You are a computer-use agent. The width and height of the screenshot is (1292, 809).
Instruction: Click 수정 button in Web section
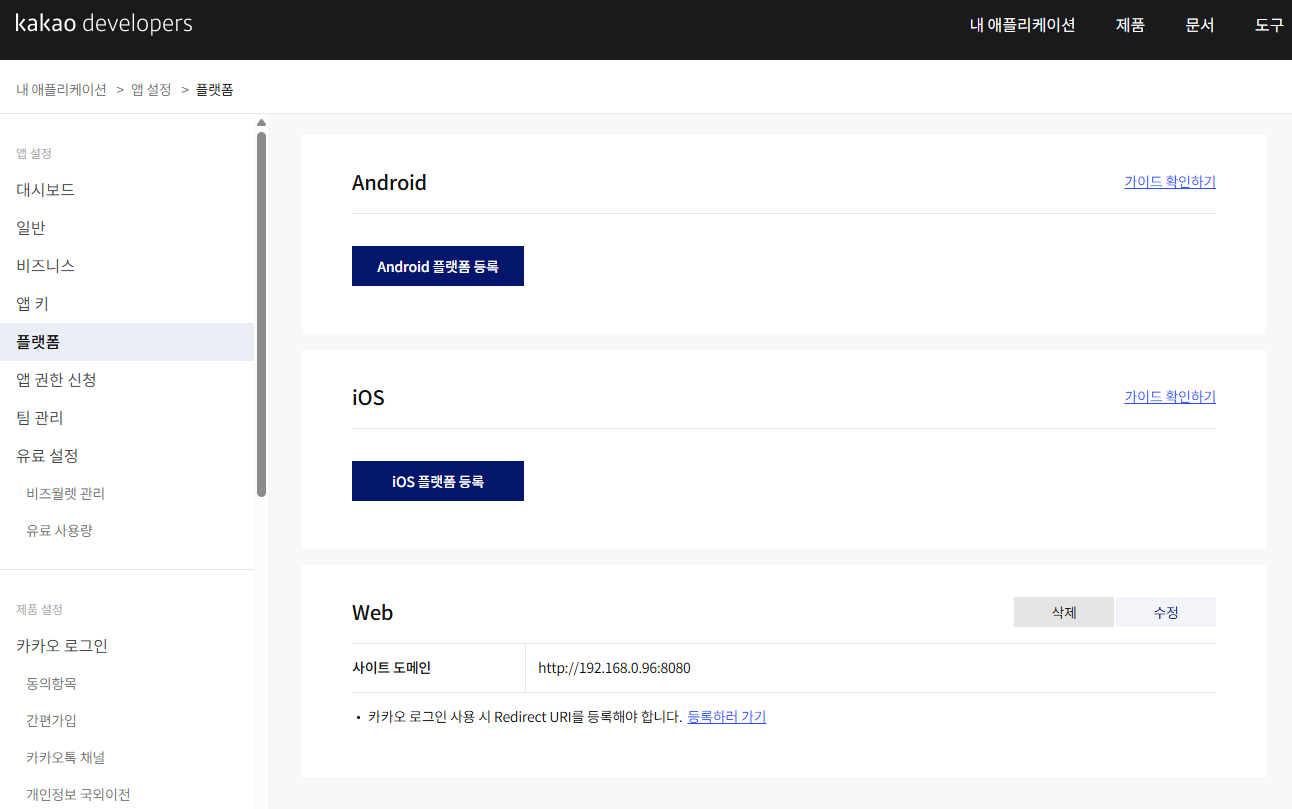point(1166,612)
